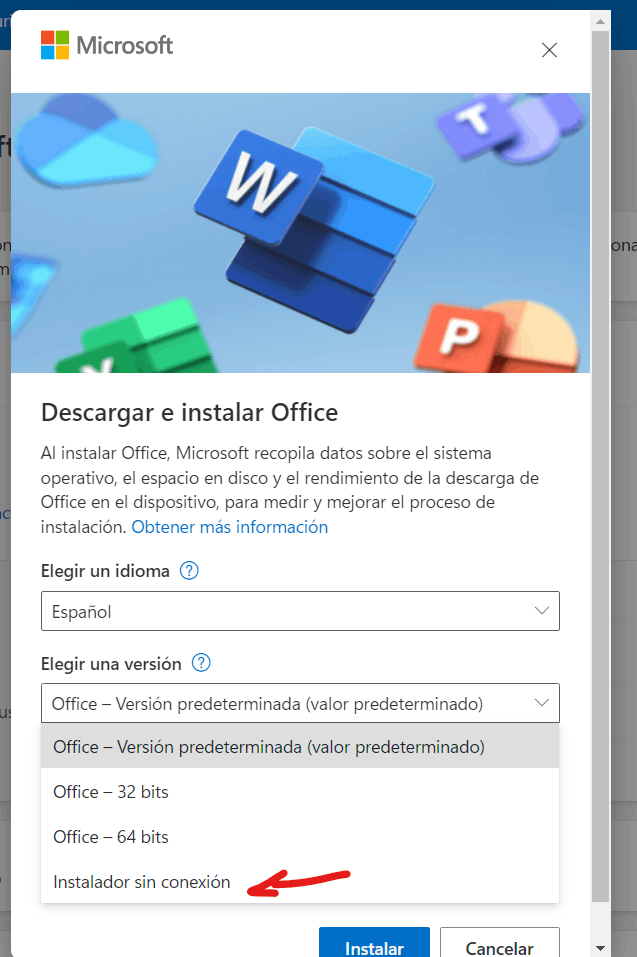Viewport: 637px width, 957px height.
Task: Click scrollbar up arrow
Action: point(600,21)
